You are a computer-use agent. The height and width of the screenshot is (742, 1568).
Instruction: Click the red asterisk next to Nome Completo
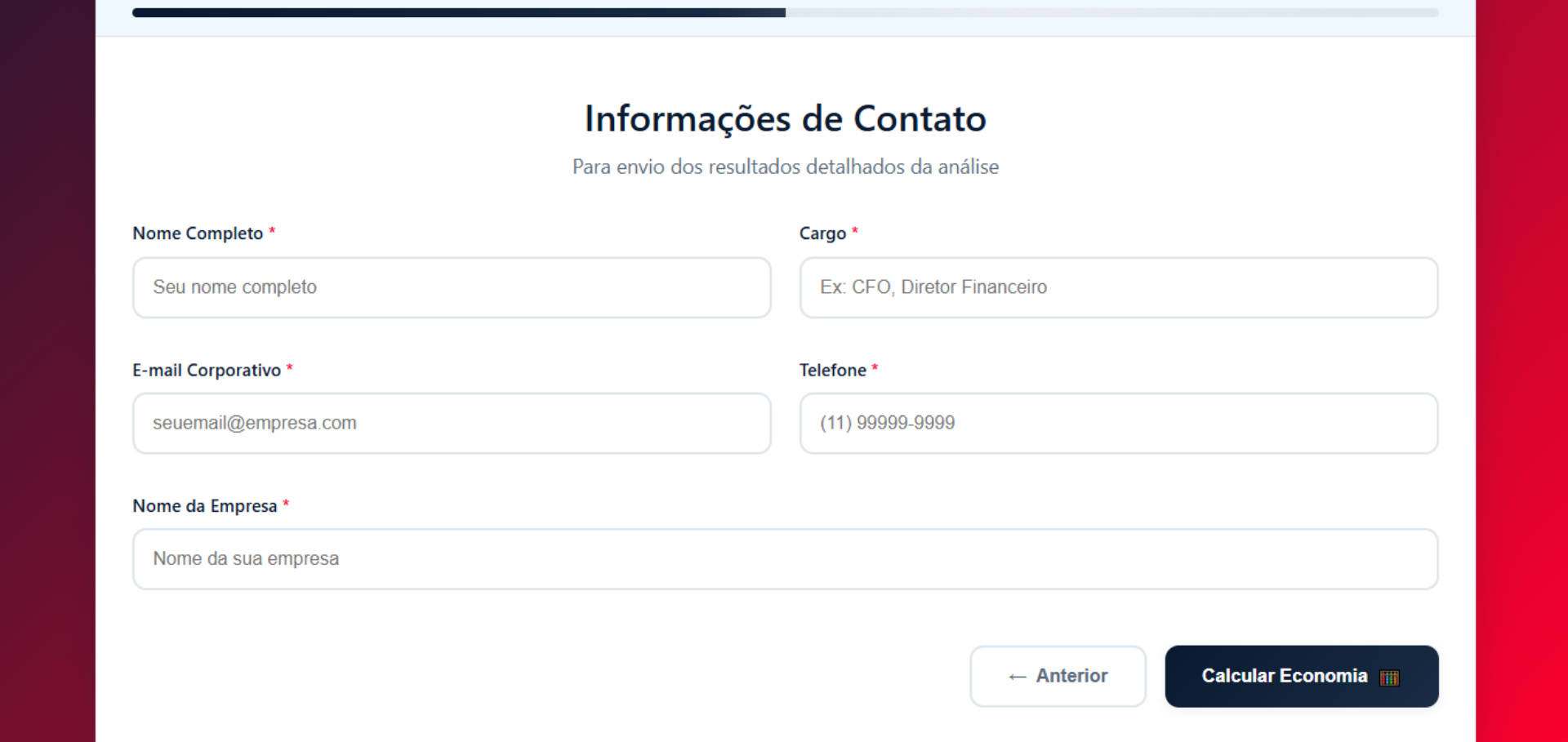(272, 232)
